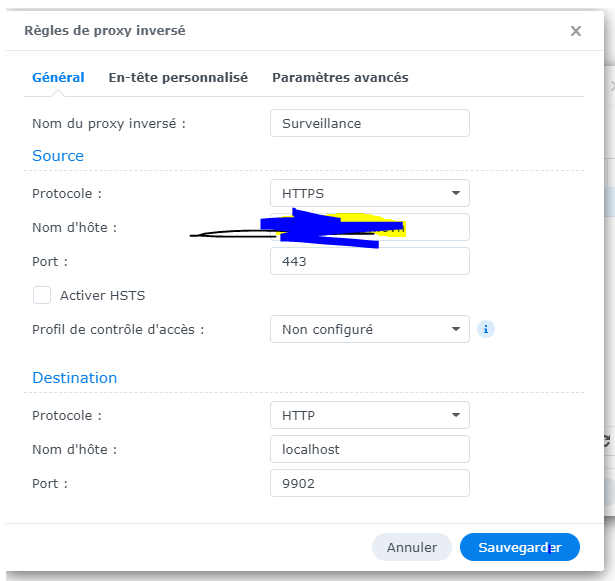
Task: Select the Source Port field showing 443
Action: point(369,261)
